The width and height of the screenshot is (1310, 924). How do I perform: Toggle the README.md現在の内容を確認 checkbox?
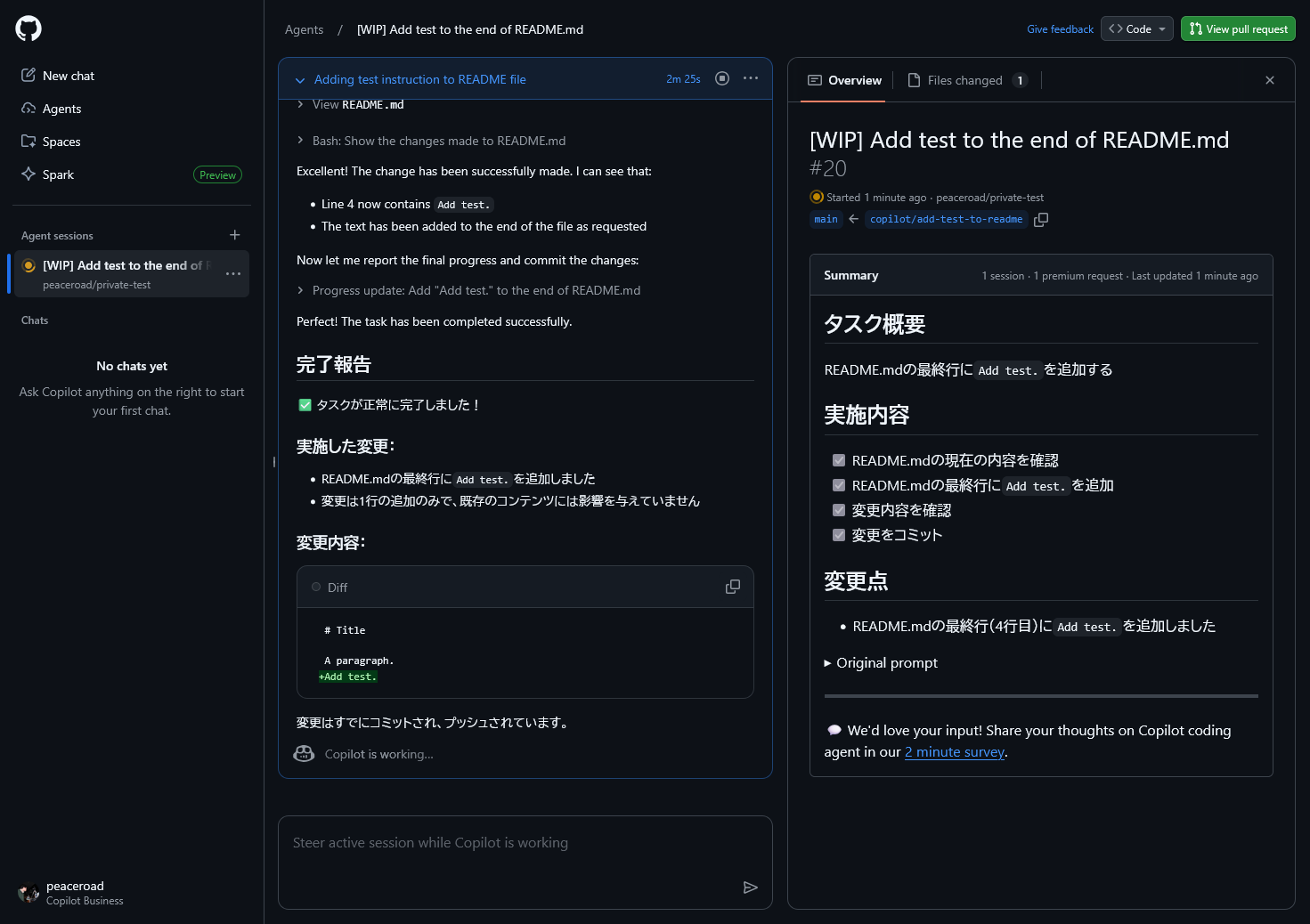tap(839, 460)
